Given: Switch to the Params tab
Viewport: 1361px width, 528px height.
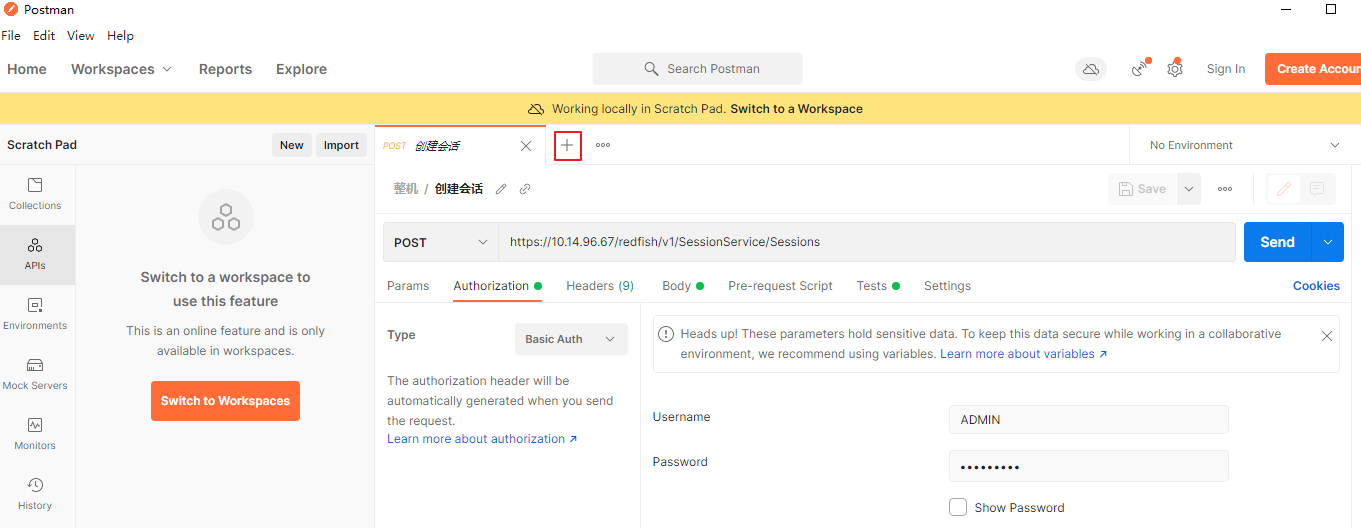Looking at the screenshot, I should pyautogui.click(x=408, y=286).
